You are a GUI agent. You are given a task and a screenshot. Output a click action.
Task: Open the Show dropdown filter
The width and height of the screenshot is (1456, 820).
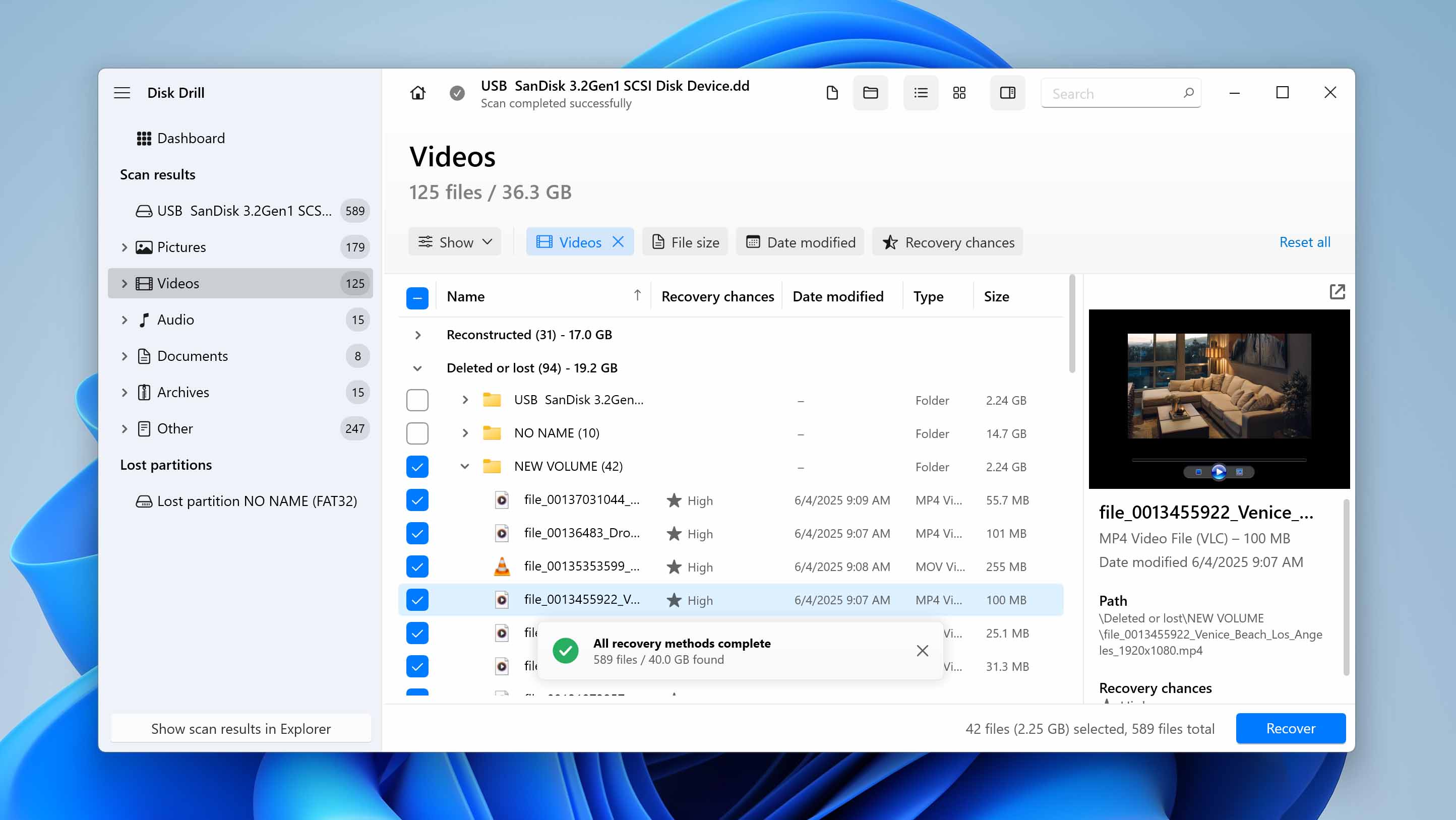[x=455, y=242]
